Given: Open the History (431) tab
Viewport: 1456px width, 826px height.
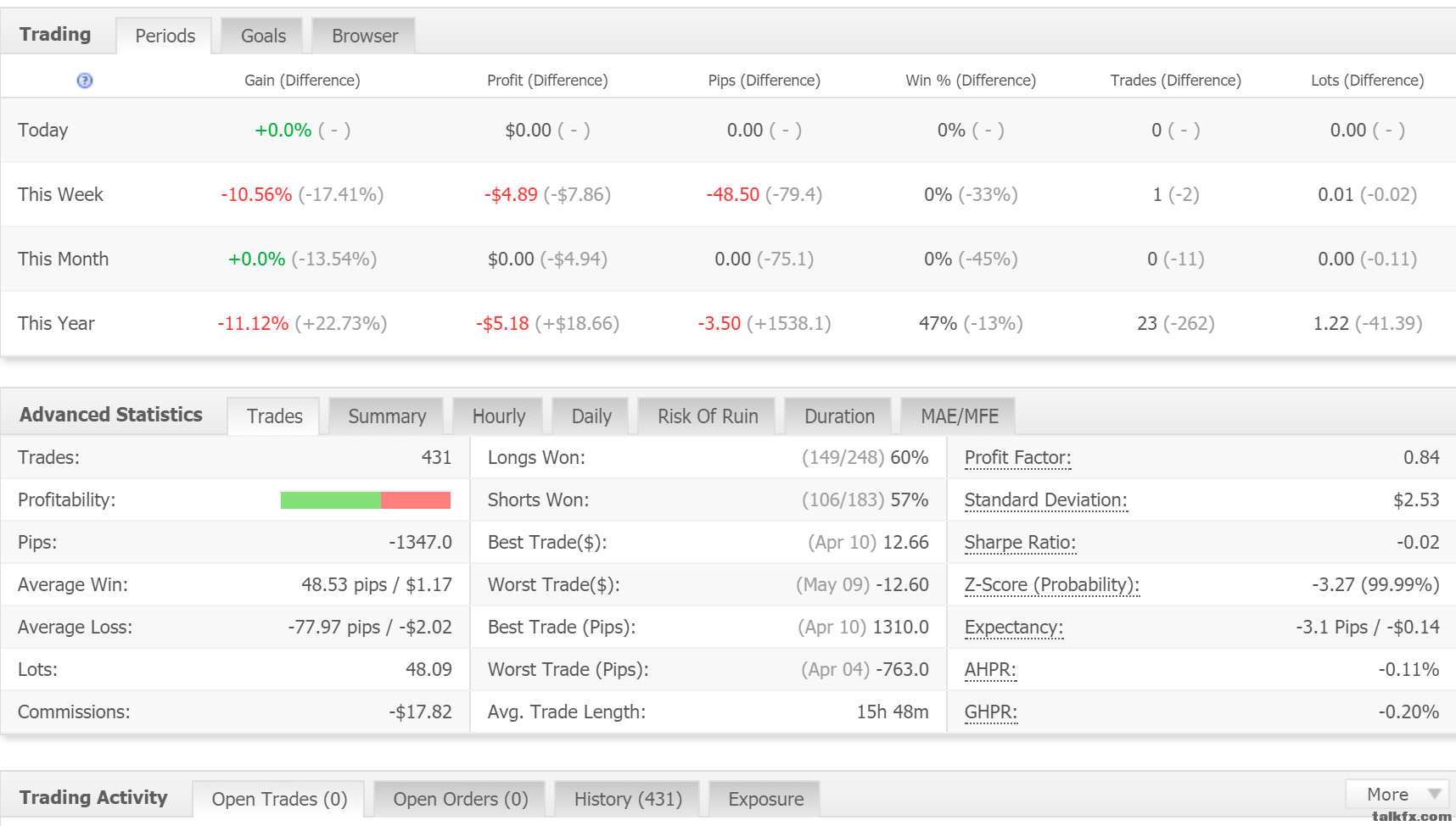Looking at the screenshot, I should [628, 799].
